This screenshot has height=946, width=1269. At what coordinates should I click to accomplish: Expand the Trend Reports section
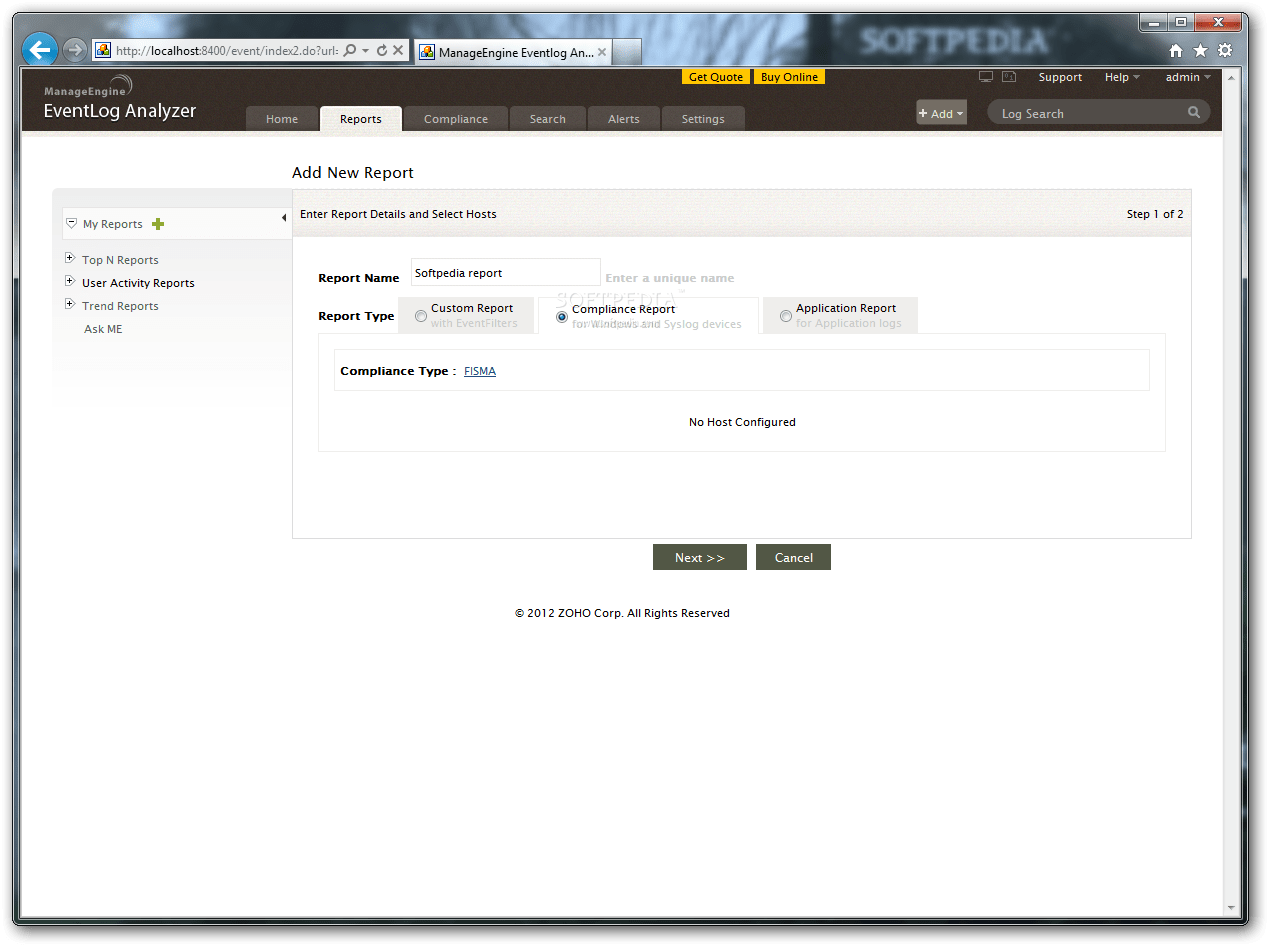(70, 305)
